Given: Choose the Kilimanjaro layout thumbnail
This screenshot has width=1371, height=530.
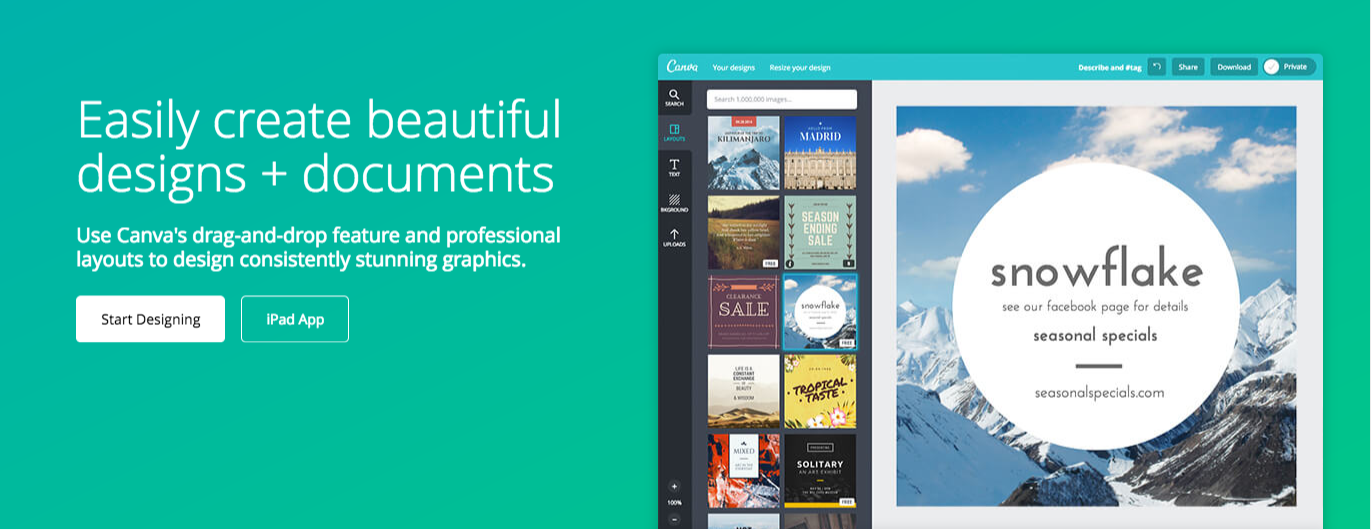Looking at the screenshot, I should [x=743, y=153].
